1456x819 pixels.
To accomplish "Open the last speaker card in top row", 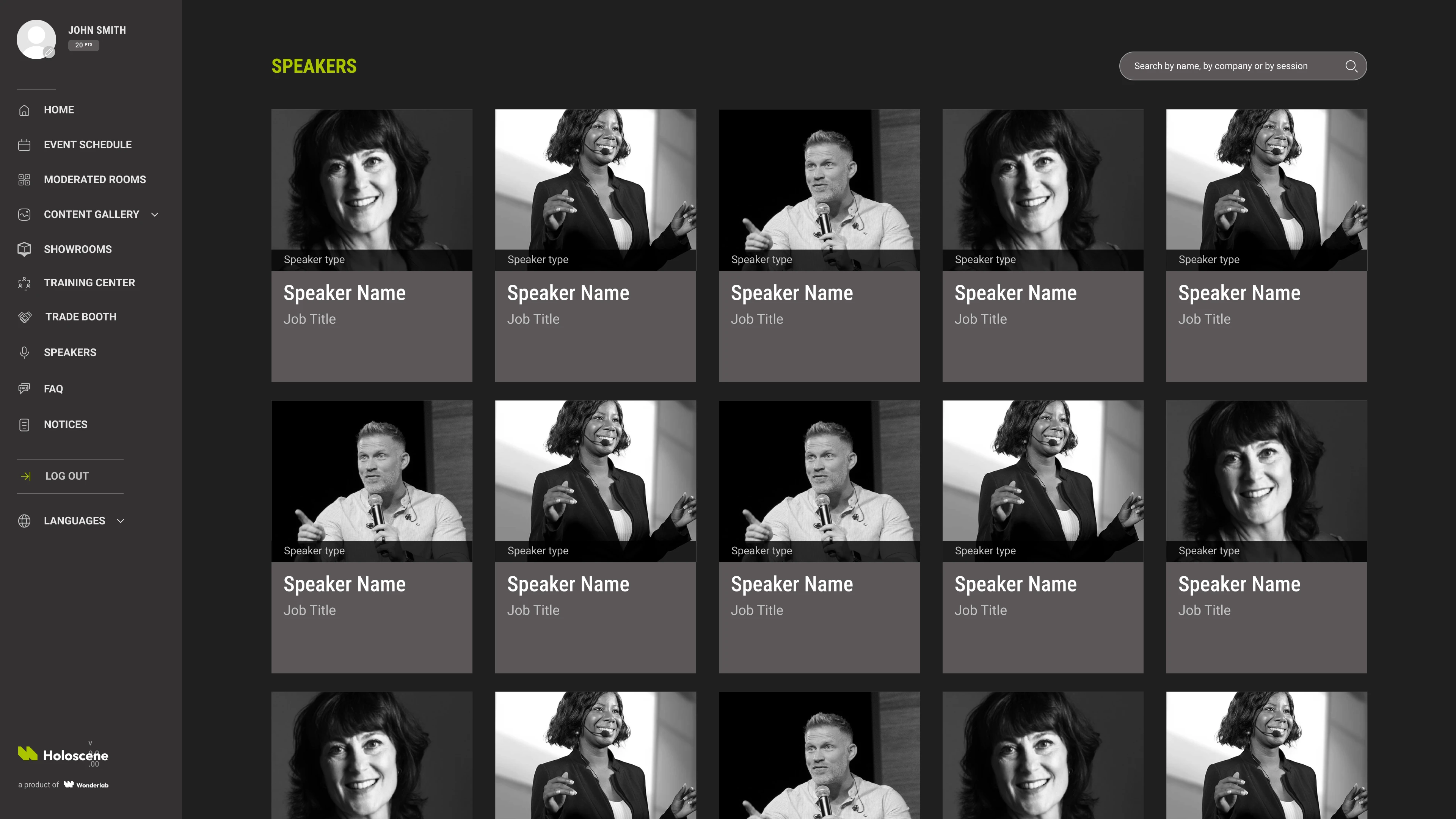I will coord(1267,245).
